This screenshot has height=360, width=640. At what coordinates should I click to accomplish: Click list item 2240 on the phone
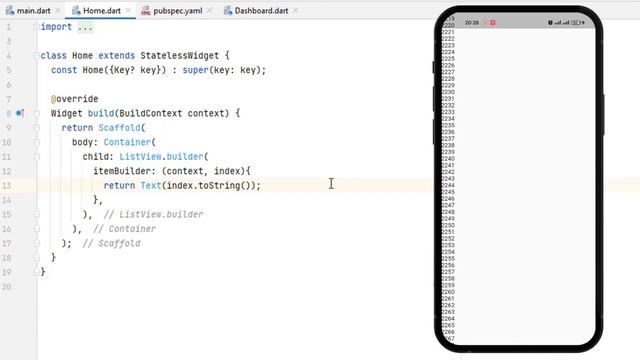click(448, 159)
